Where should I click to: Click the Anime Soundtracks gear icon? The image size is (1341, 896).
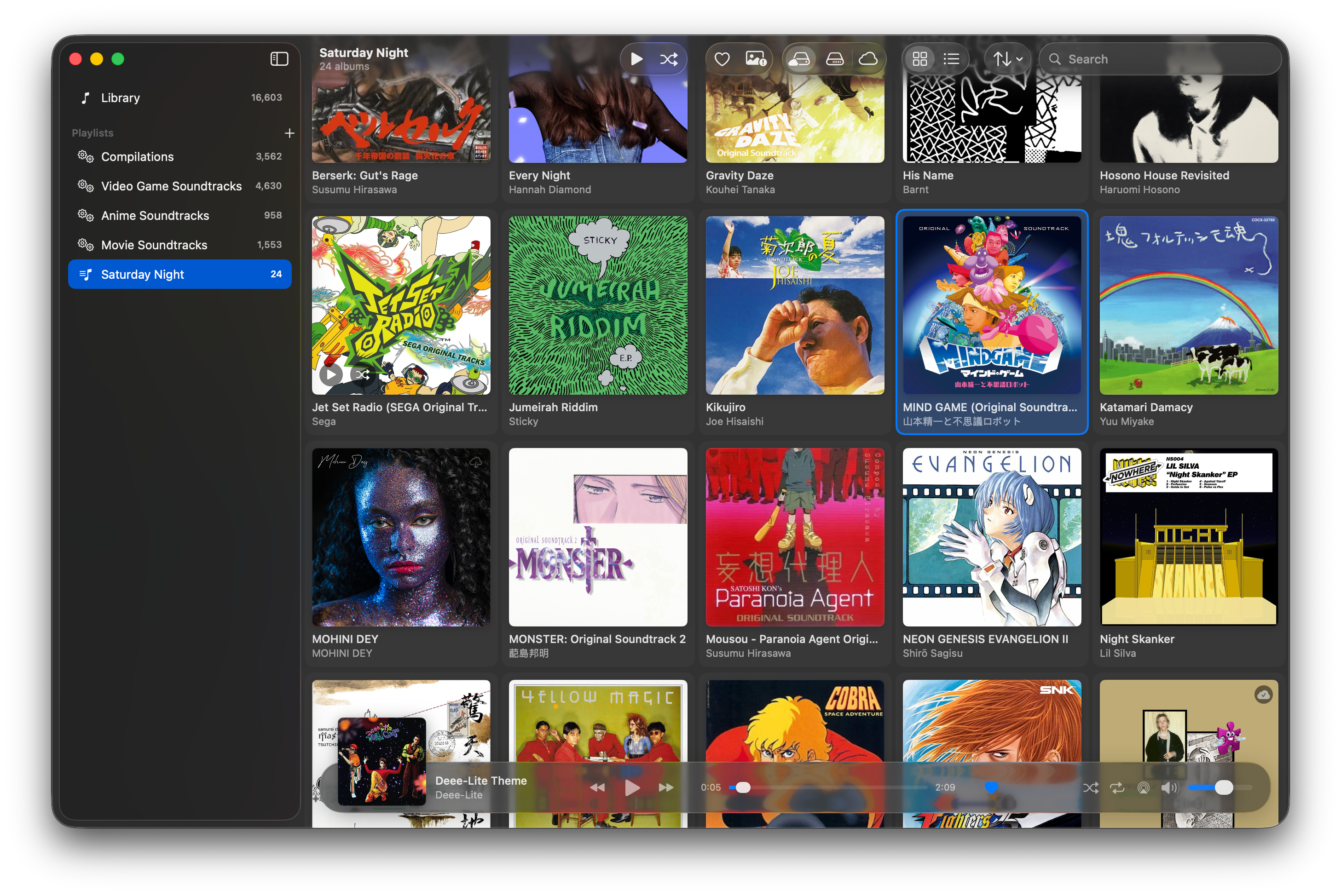tap(86, 215)
